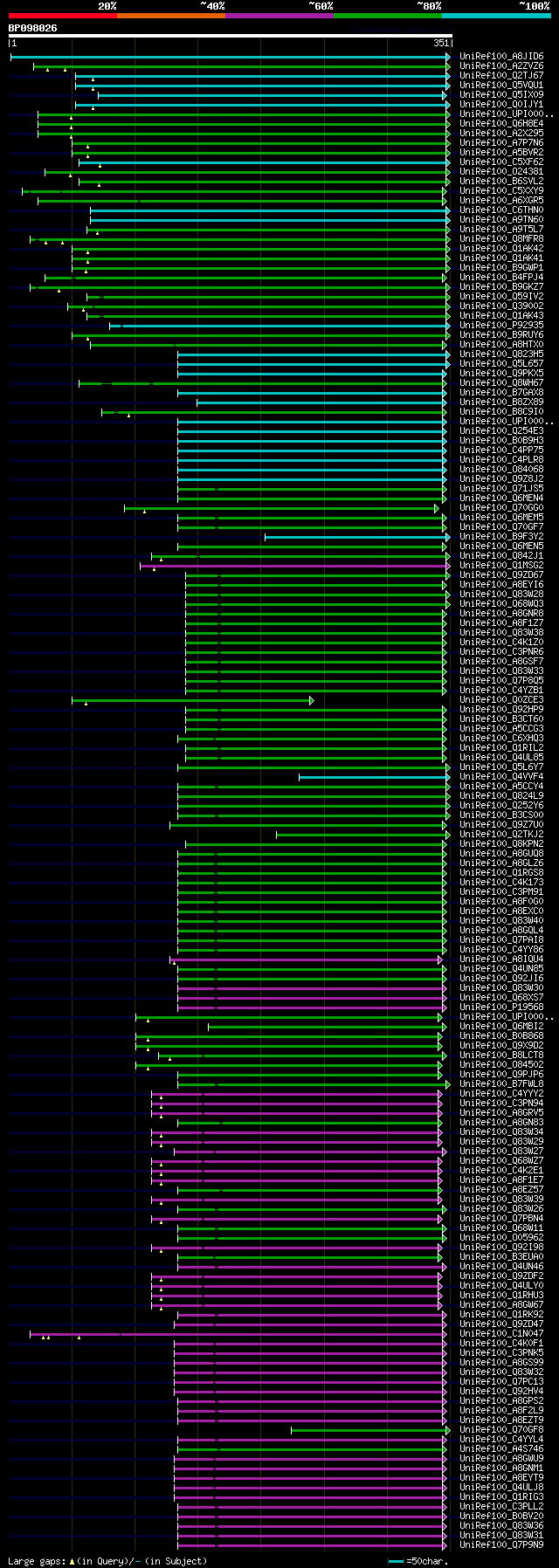Select label UniRef100_A5BVR2
The image size is (559, 1568).
pyautogui.click(x=501, y=153)
